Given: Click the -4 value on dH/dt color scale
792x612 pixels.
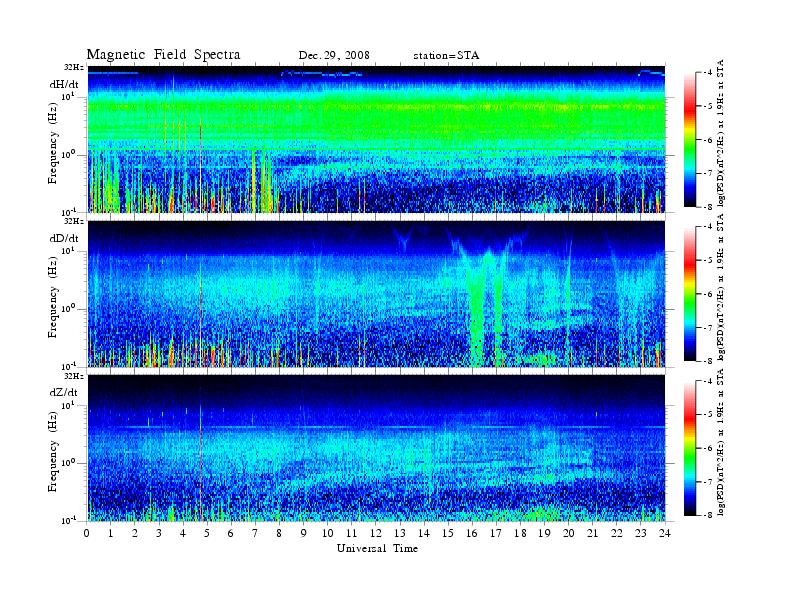Looking at the screenshot, I should click(709, 72).
